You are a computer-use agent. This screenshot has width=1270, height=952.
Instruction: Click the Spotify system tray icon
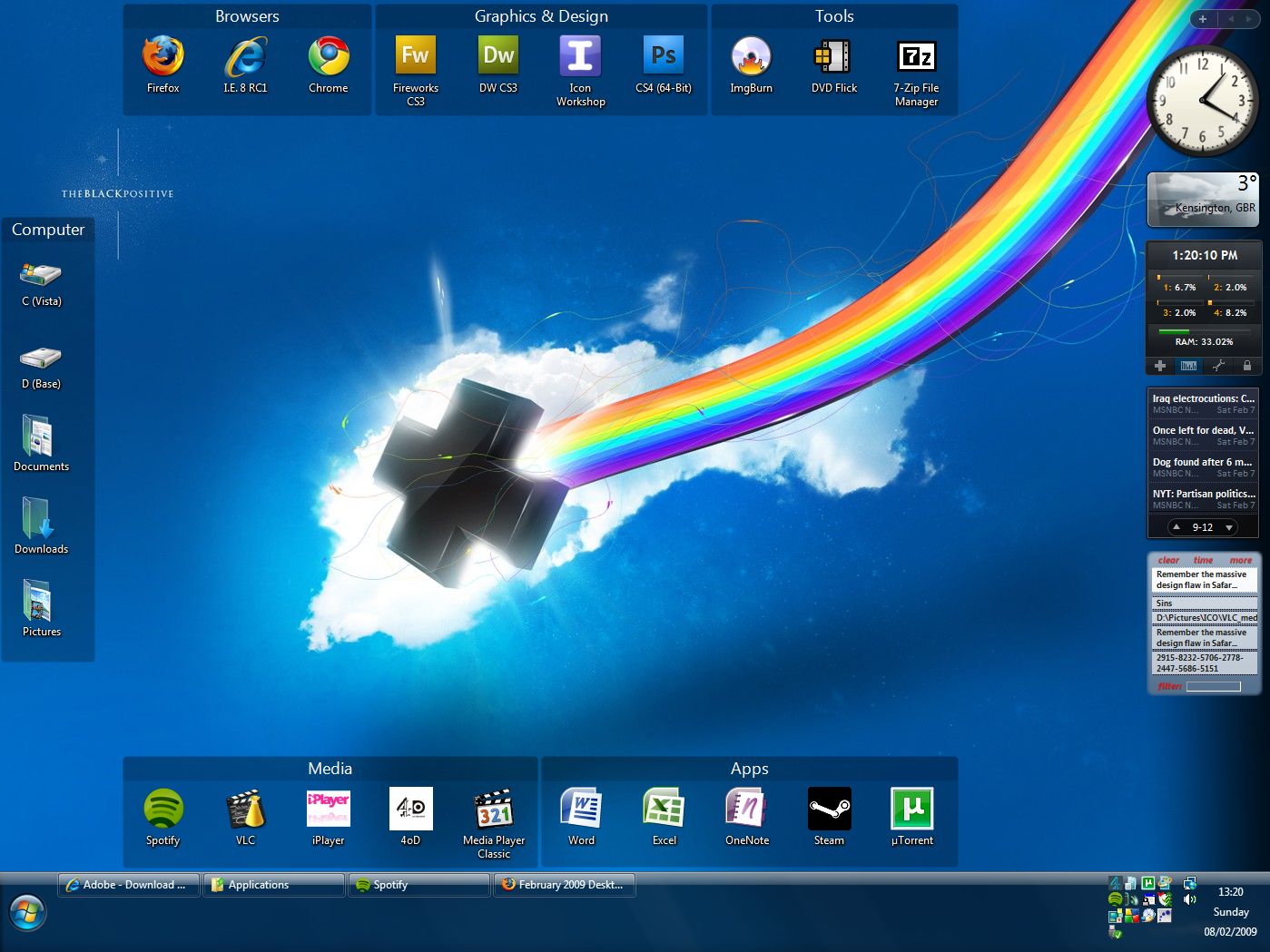[1115, 899]
